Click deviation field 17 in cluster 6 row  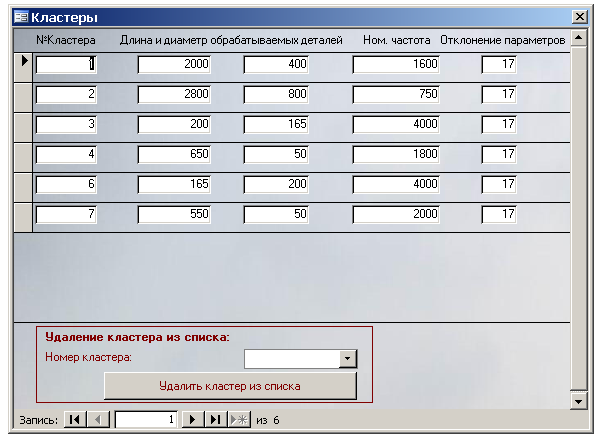[499, 184]
